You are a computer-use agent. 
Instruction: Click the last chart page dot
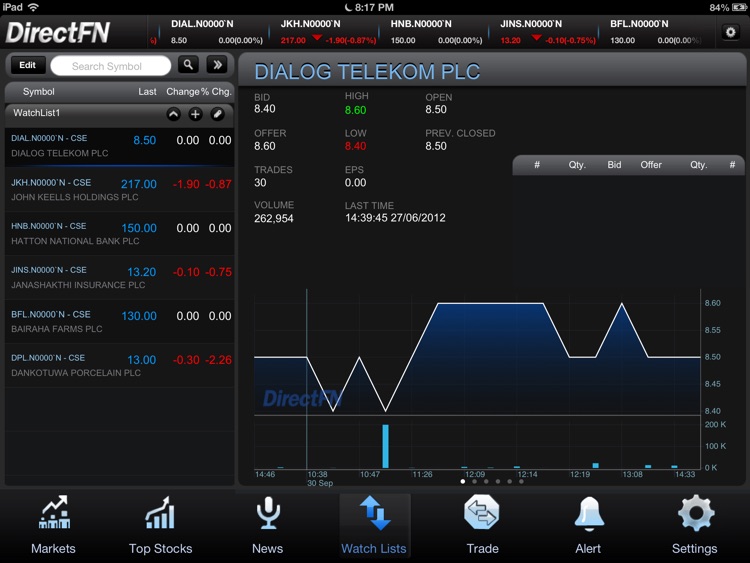click(x=521, y=482)
